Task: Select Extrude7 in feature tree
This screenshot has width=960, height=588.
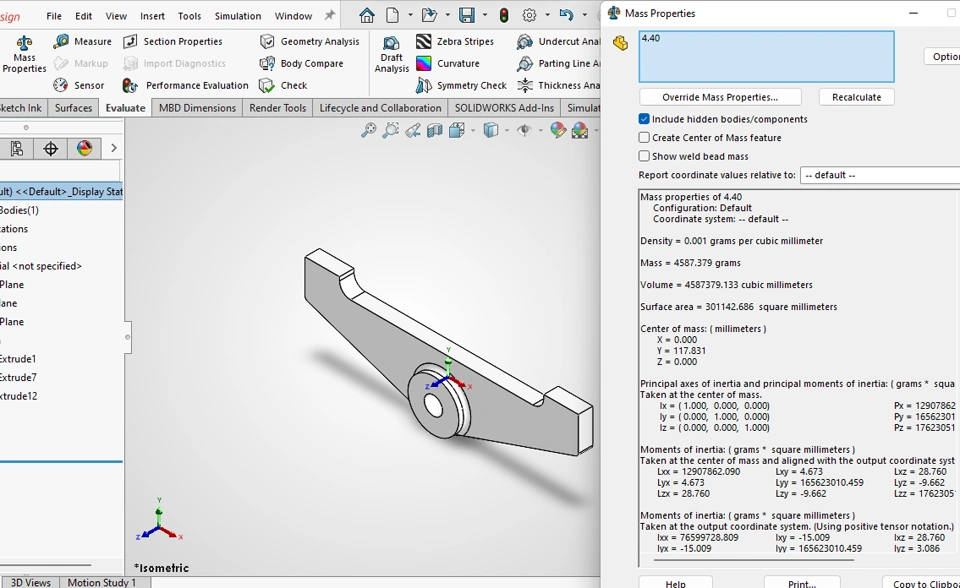Action: coord(18,377)
